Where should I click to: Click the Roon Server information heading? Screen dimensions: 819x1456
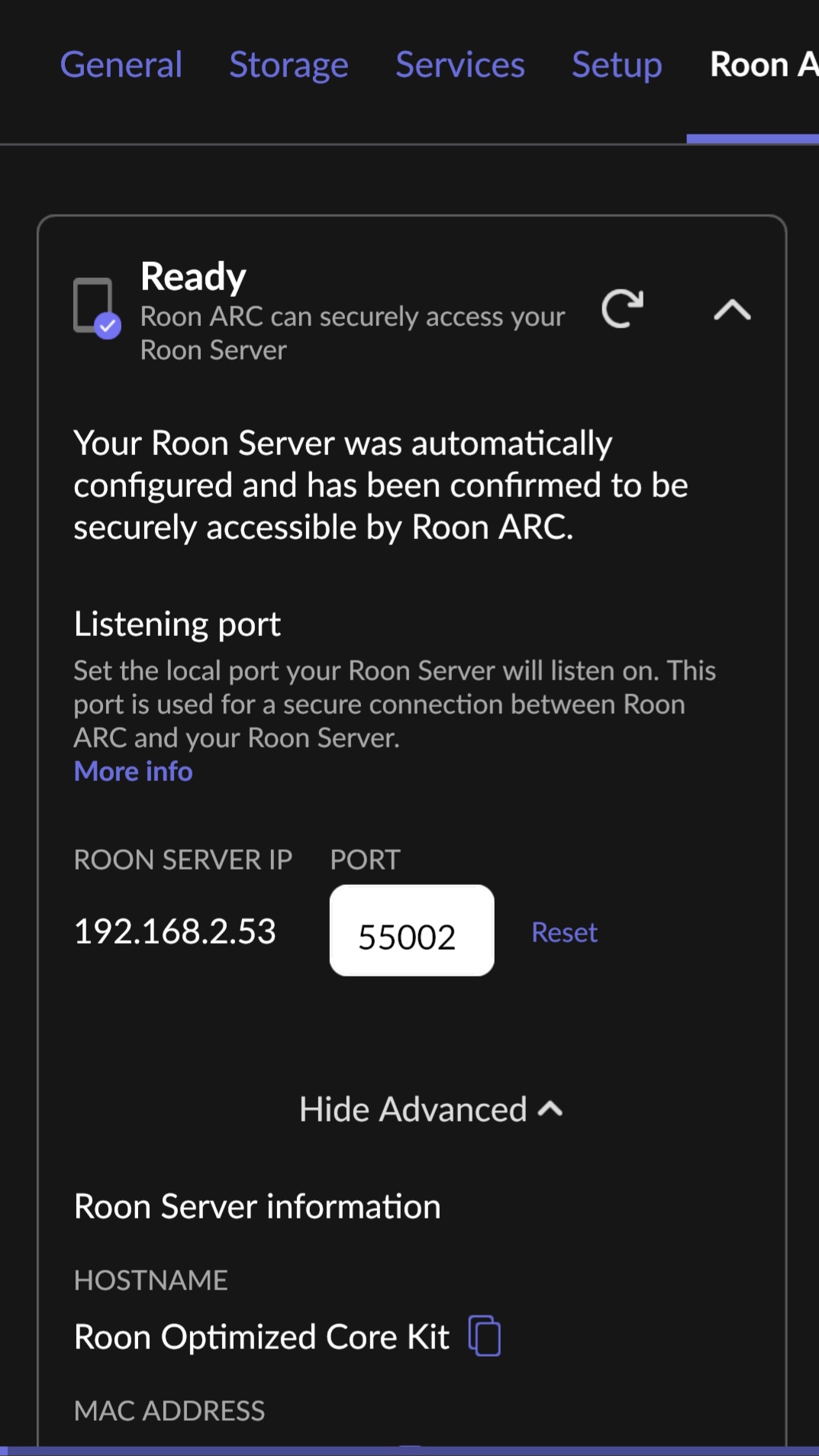(x=257, y=1206)
